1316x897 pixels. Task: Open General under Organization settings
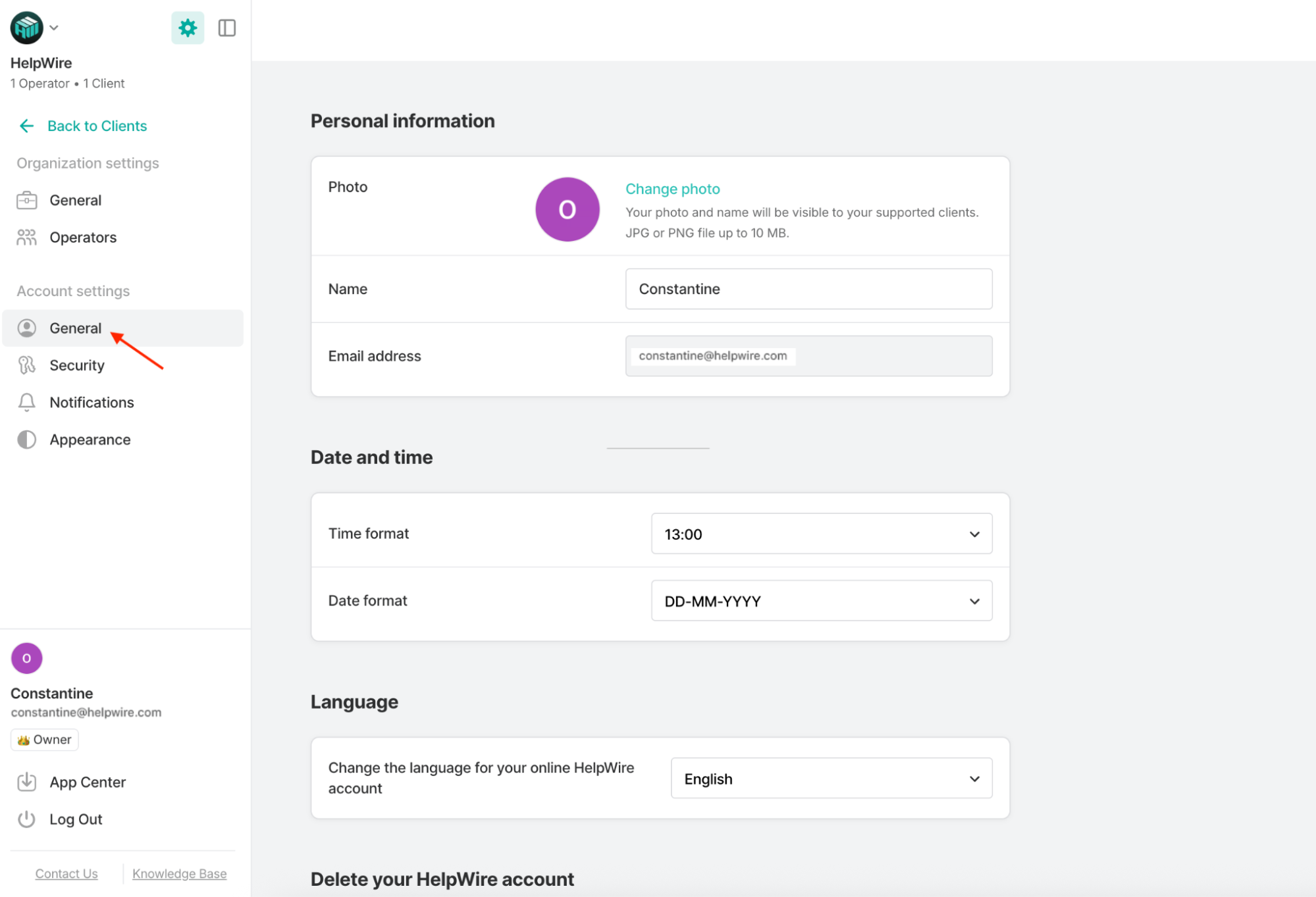pyautogui.click(x=75, y=200)
